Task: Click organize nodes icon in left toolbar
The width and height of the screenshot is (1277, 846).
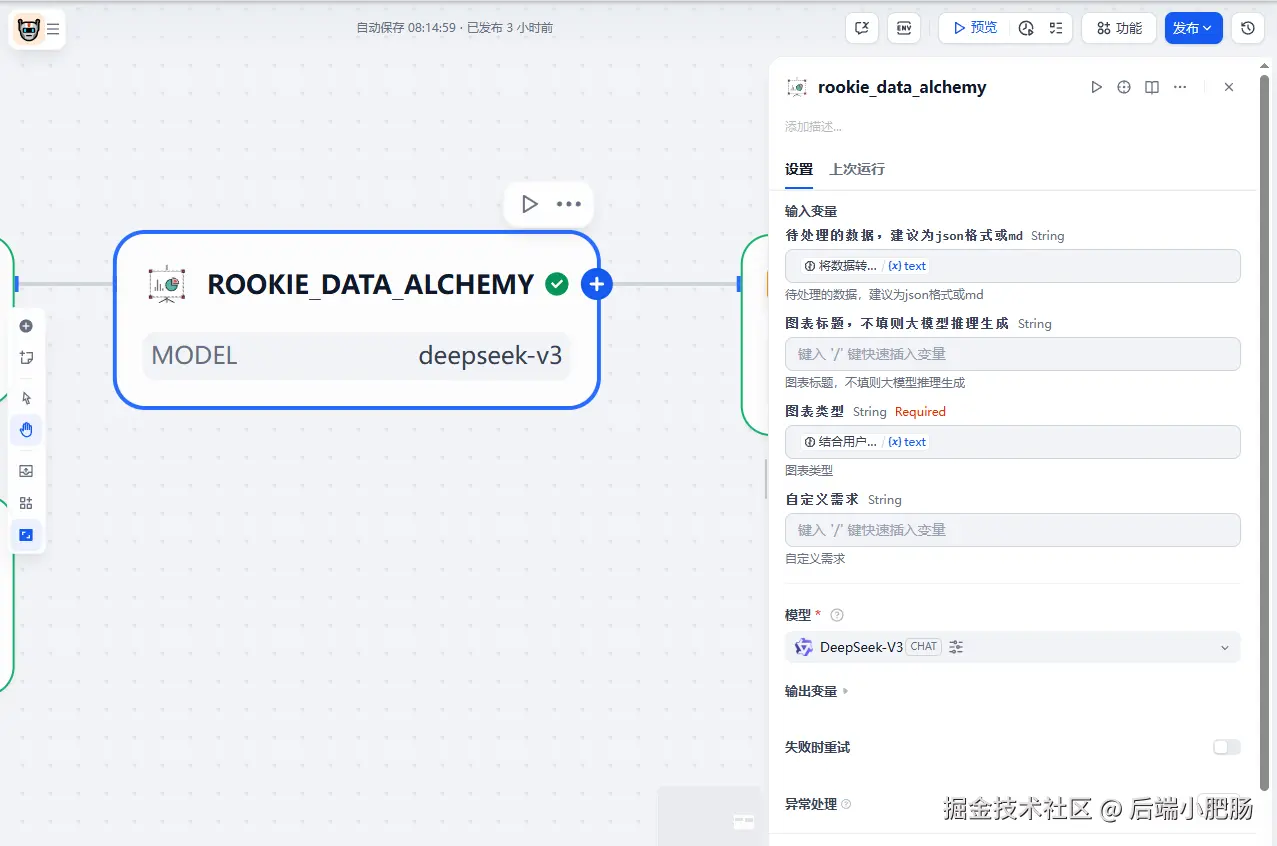Action: [x=26, y=503]
